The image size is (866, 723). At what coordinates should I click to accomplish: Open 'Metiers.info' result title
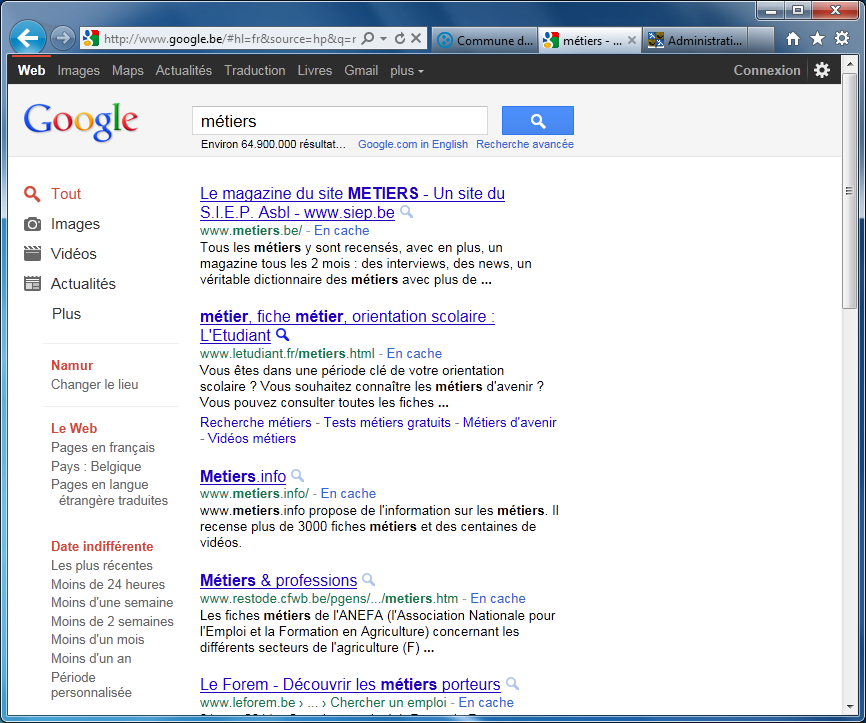tap(243, 476)
